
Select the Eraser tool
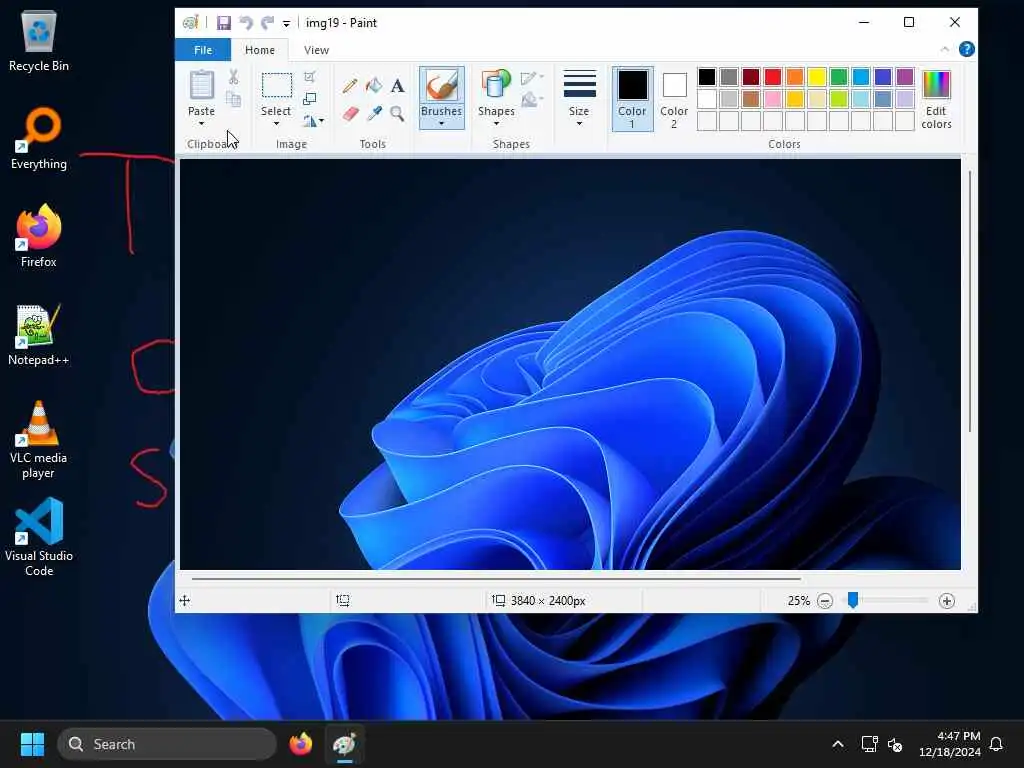(x=350, y=114)
